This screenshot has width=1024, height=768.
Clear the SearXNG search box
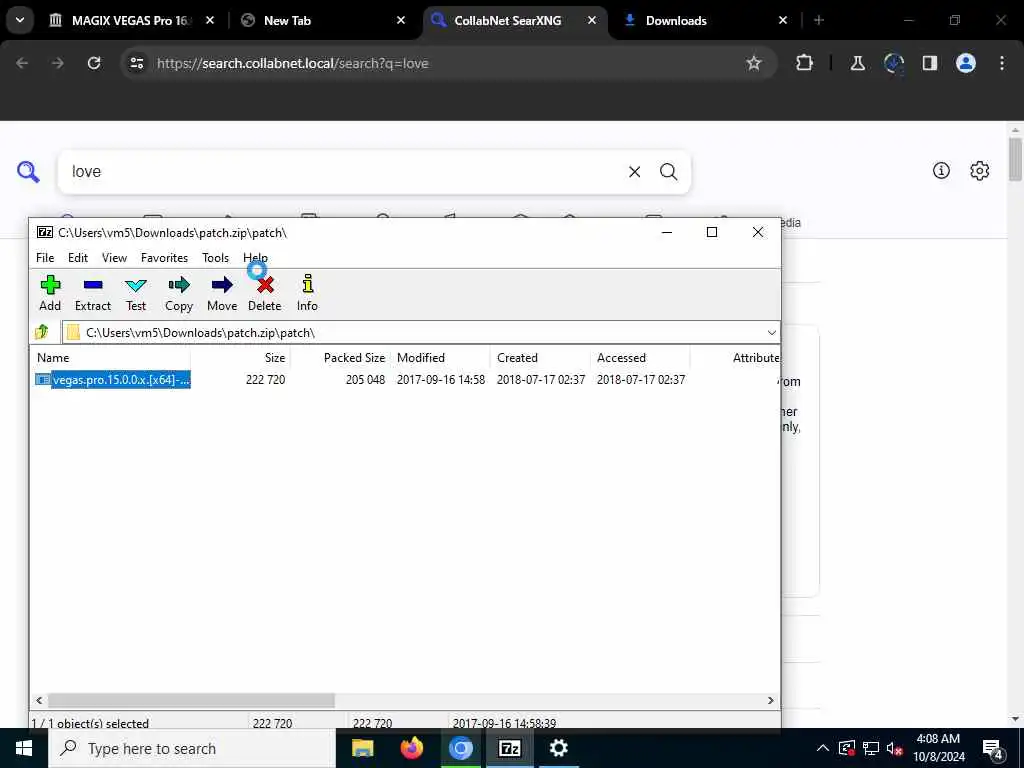coord(634,172)
